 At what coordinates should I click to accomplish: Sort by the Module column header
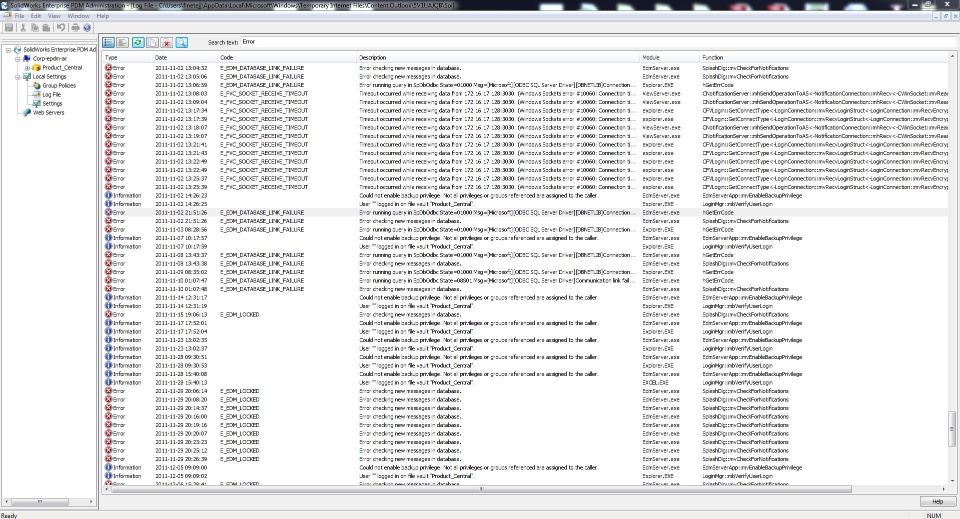pos(670,58)
